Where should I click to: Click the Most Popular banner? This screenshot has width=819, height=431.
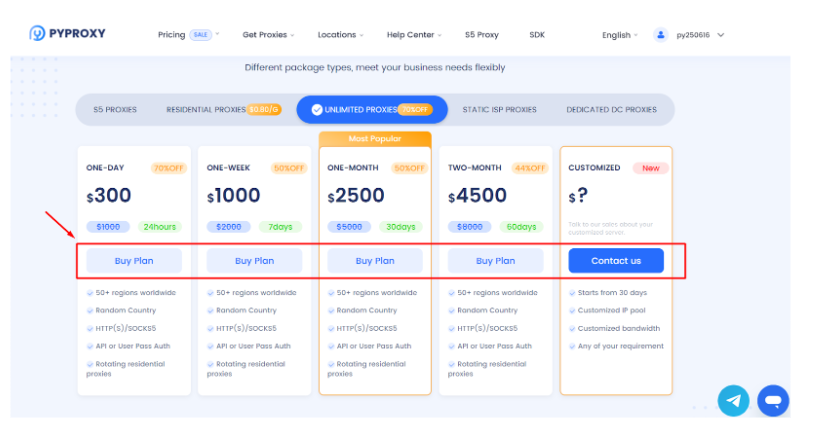(x=375, y=138)
